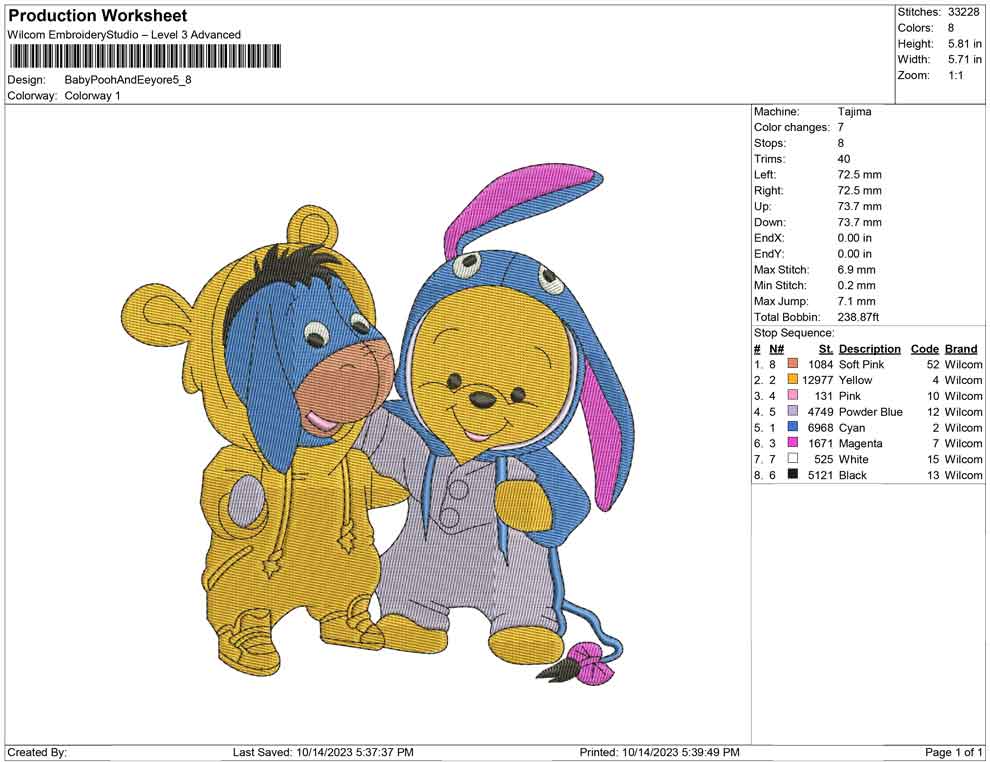The height and width of the screenshot is (762, 990).
Task: Click the 'St.' column header
Action: [x=826, y=349]
